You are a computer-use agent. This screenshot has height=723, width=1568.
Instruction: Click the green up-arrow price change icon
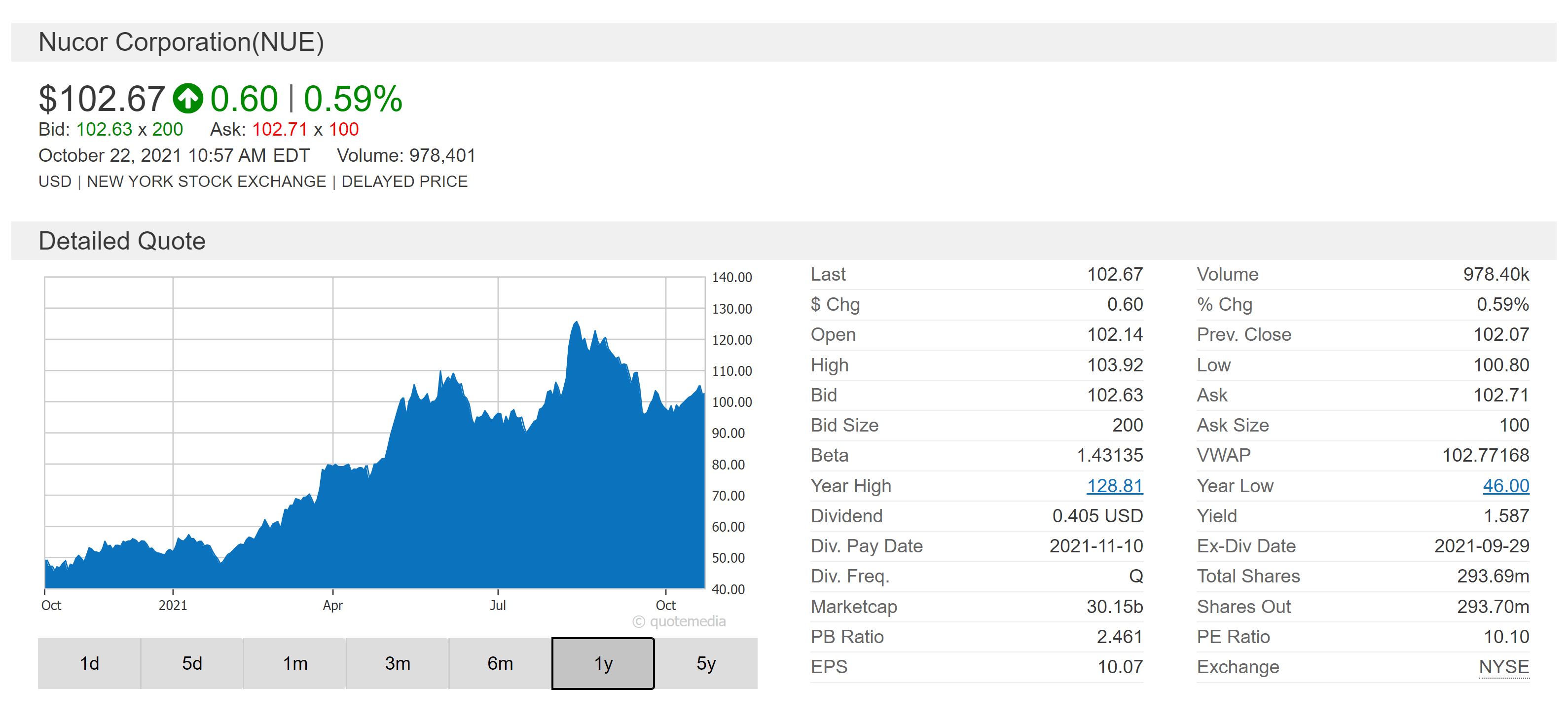(x=187, y=99)
